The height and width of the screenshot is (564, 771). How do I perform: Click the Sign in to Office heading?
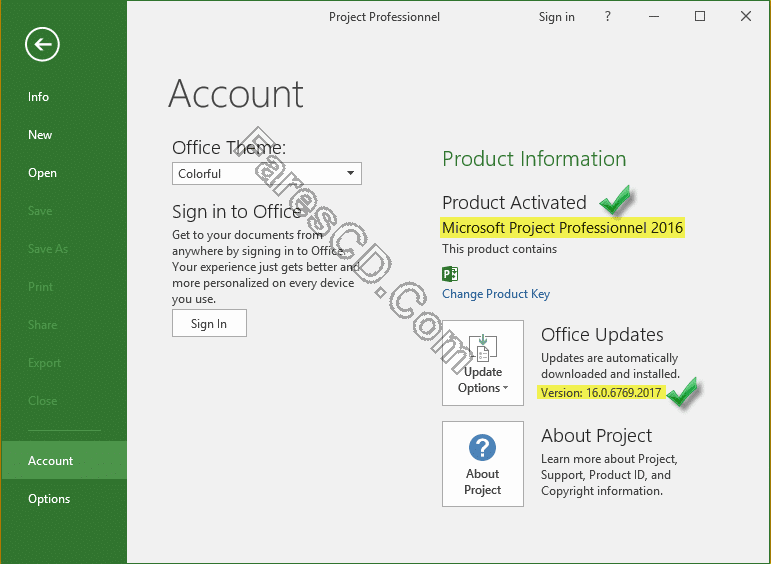(237, 212)
